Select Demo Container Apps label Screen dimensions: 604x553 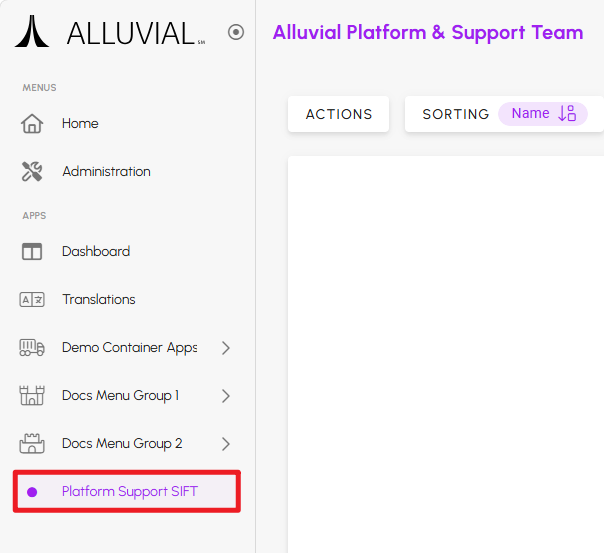(x=129, y=347)
